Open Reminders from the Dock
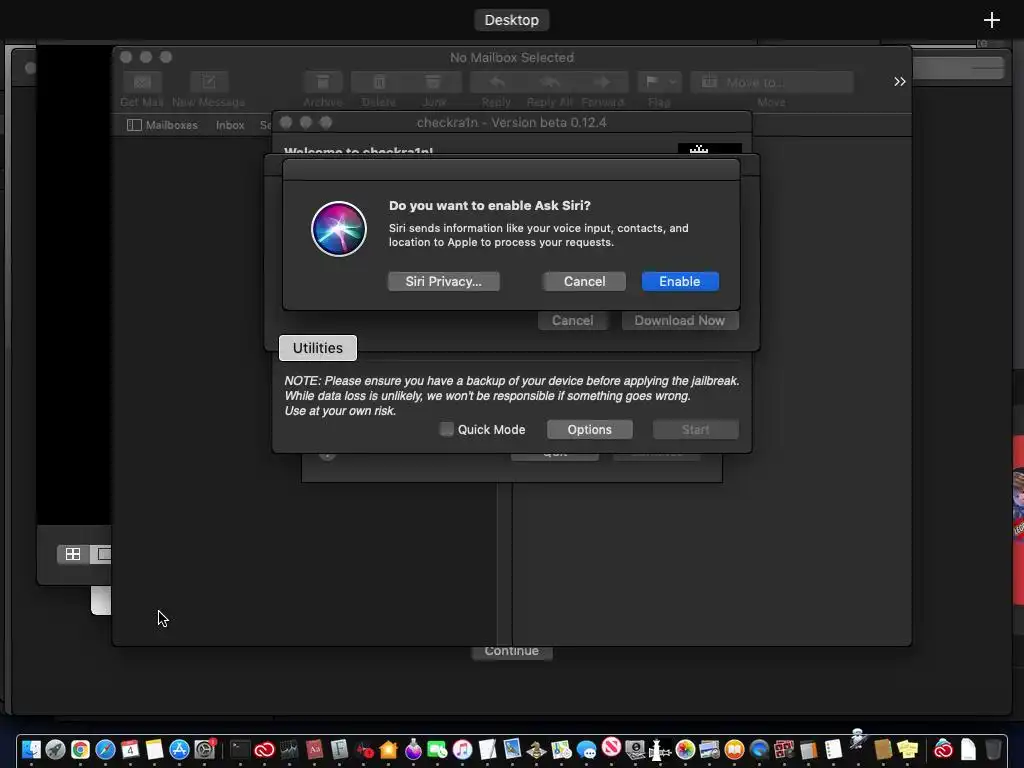The width and height of the screenshot is (1024, 768). tap(833, 749)
